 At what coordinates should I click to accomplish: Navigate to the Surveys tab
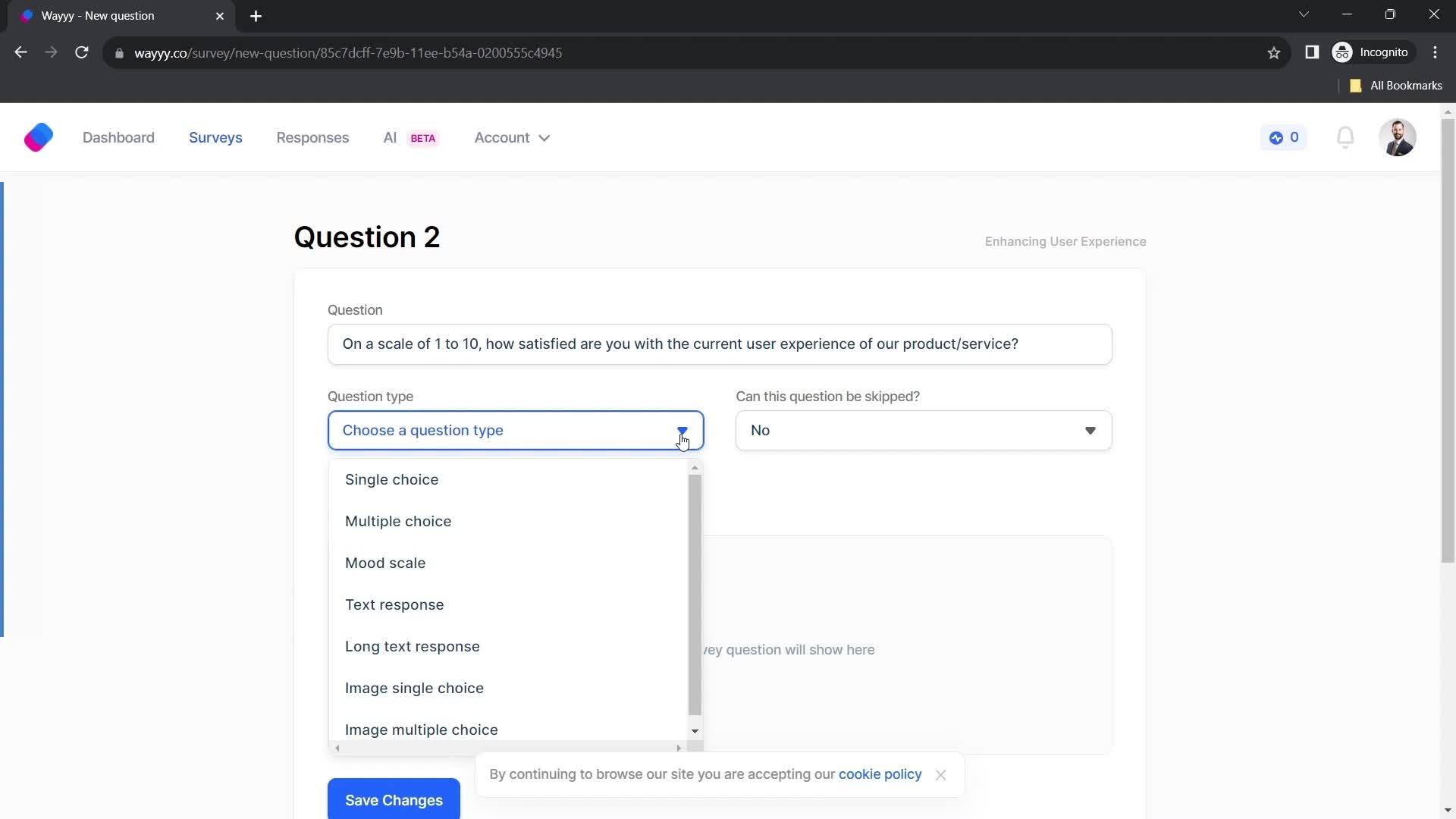[x=215, y=137]
